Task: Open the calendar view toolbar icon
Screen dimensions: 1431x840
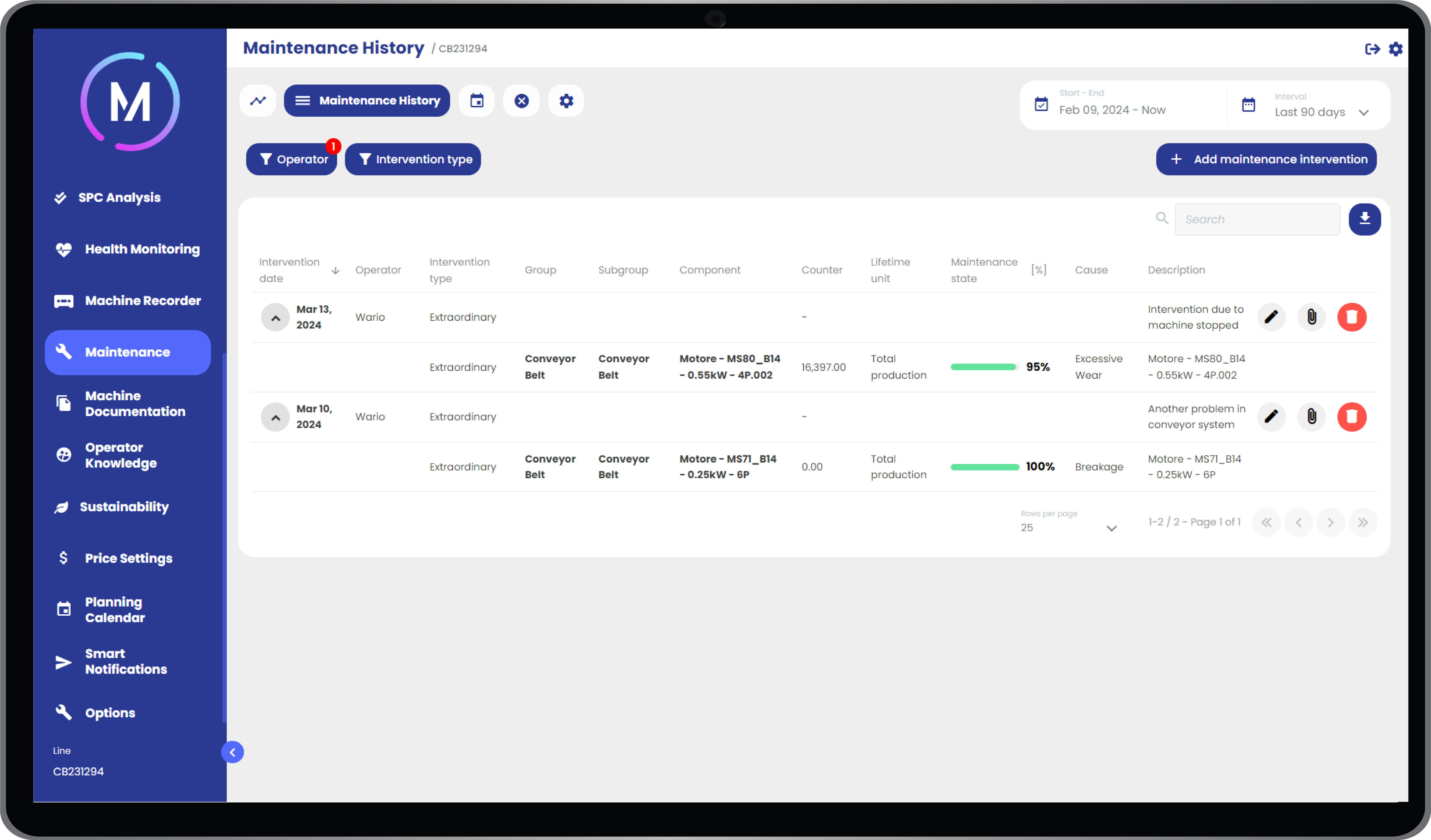Action: 477,101
